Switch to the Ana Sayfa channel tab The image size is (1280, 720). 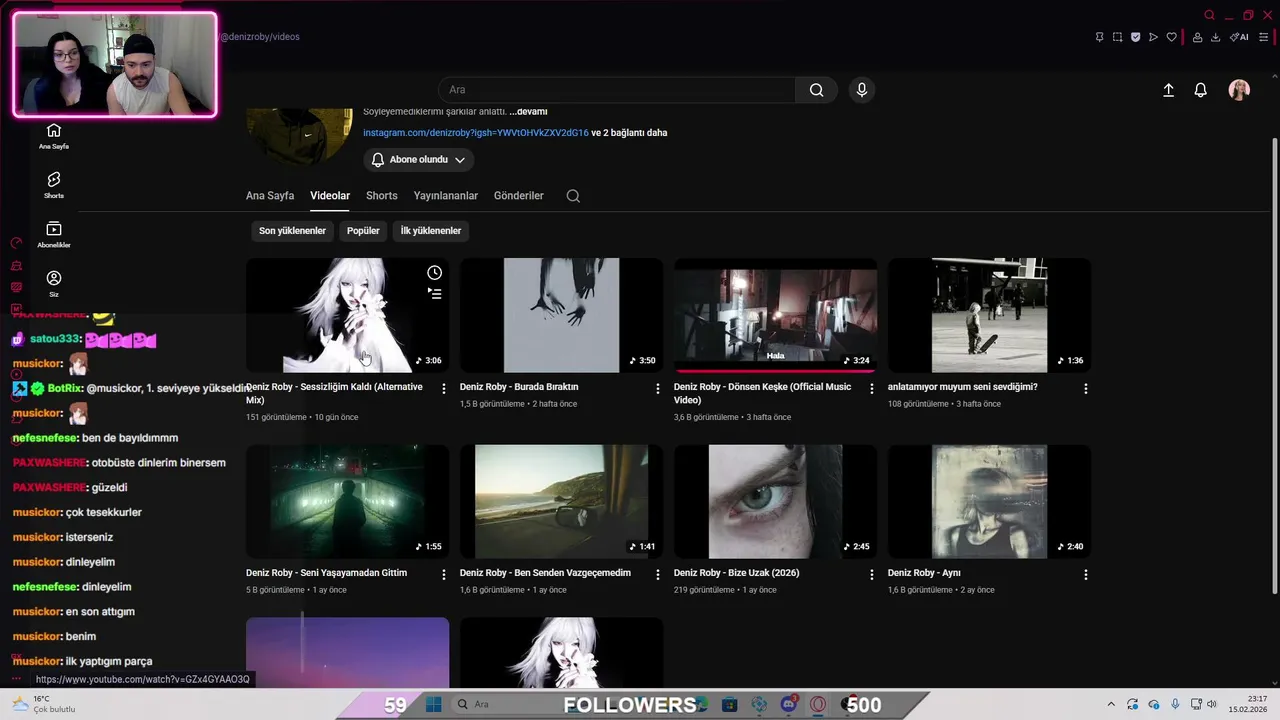270,196
